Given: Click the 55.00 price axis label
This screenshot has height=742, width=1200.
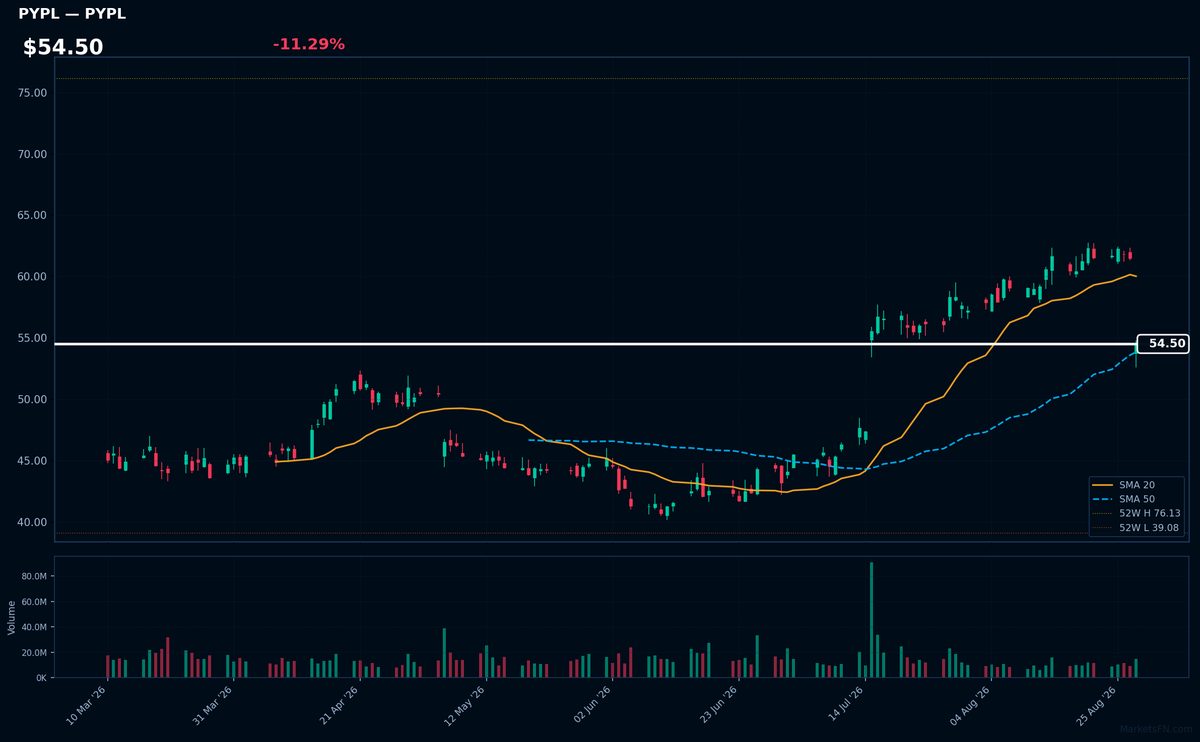Looking at the screenshot, I should 33,338.
